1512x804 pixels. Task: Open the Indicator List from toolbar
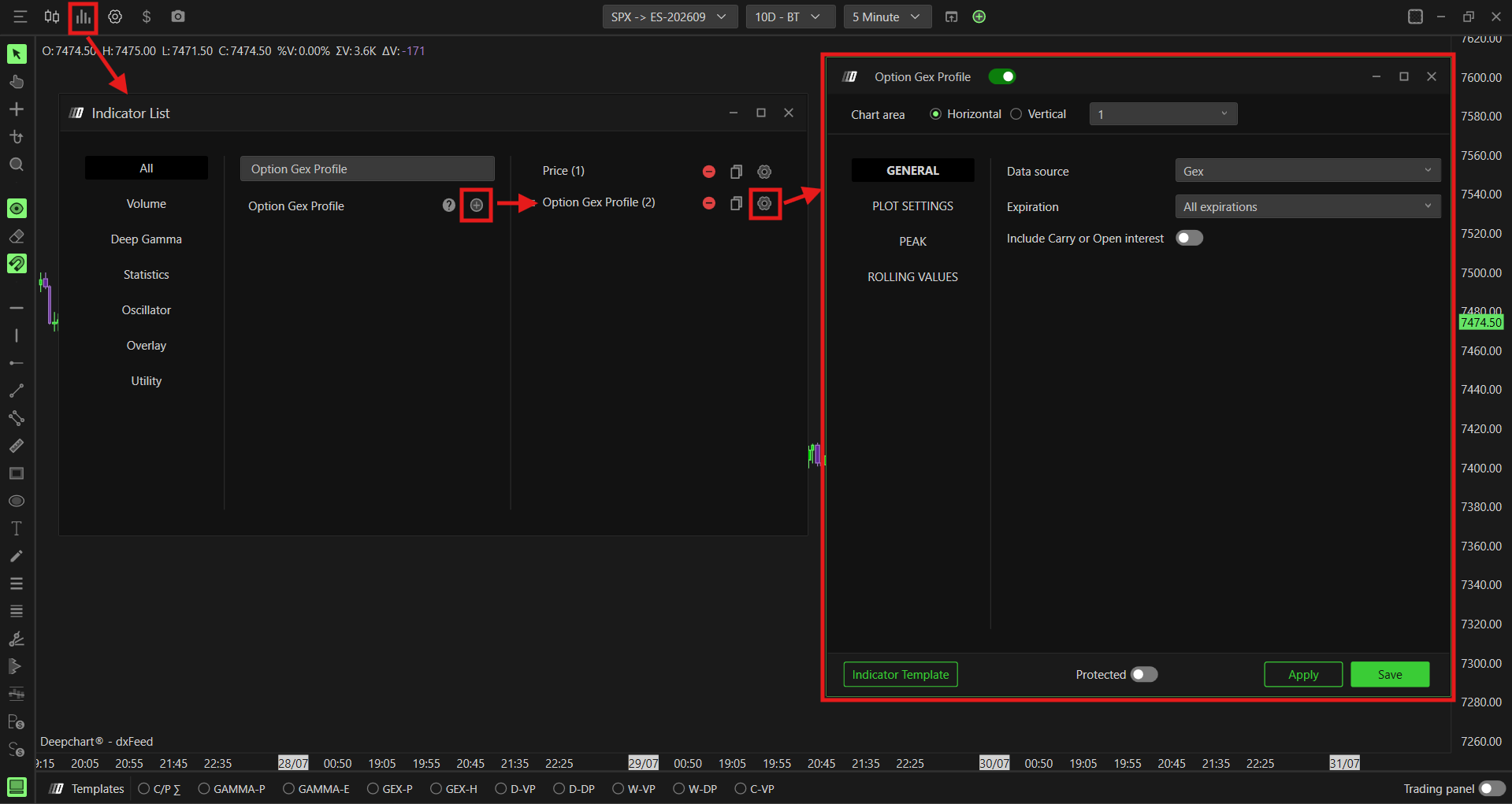tap(84, 17)
